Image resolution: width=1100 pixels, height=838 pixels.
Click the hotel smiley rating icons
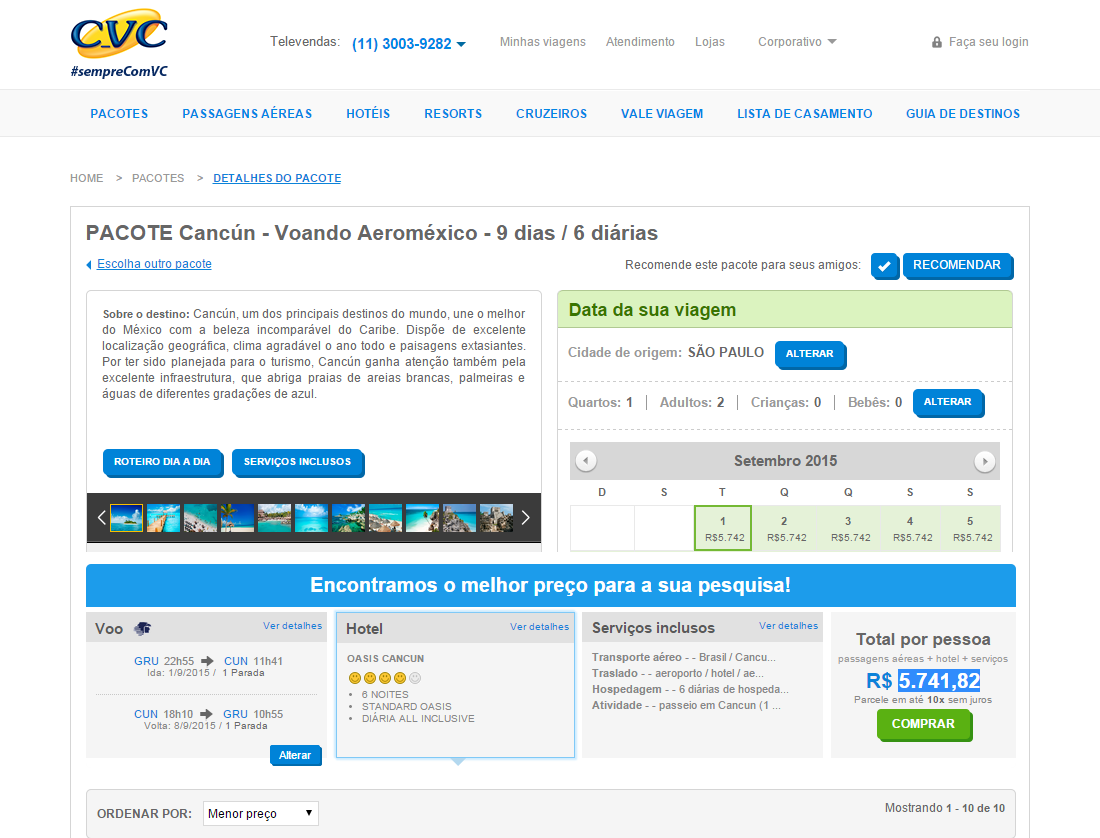tap(384, 677)
